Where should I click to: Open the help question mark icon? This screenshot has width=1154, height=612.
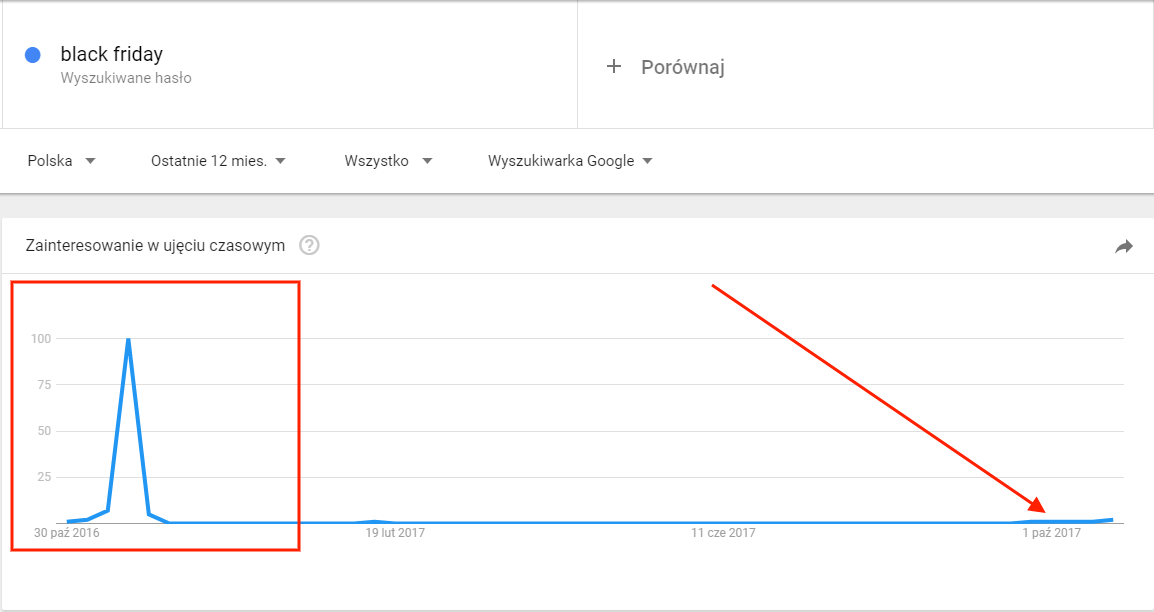click(x=309, y=246)
